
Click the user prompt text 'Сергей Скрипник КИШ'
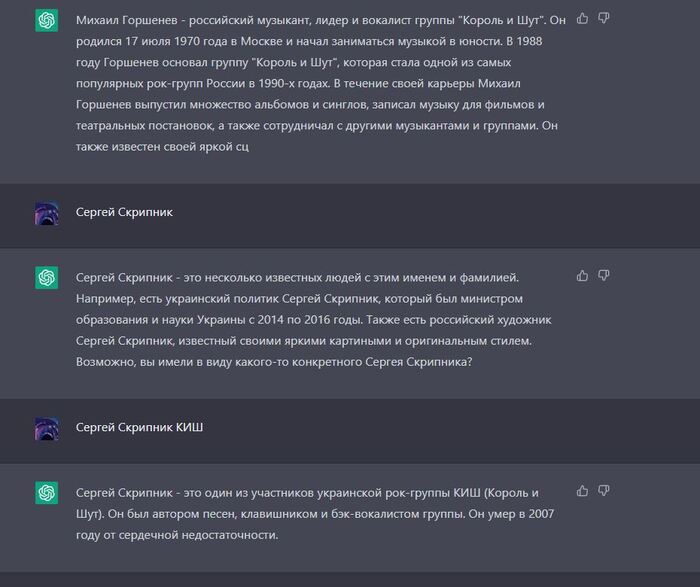(141, 428)
